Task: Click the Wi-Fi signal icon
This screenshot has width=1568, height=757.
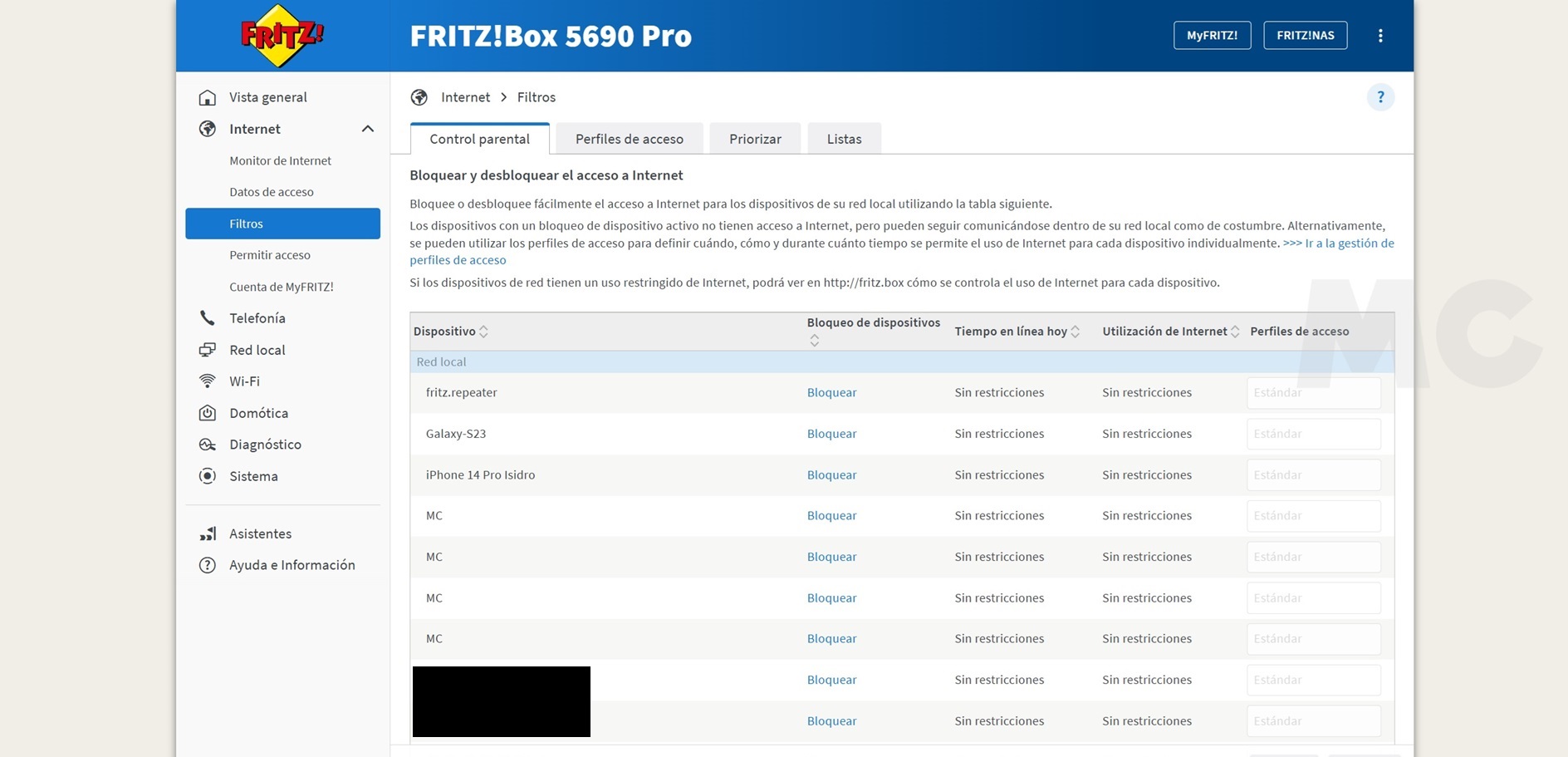Action: (x=208, y=381)
